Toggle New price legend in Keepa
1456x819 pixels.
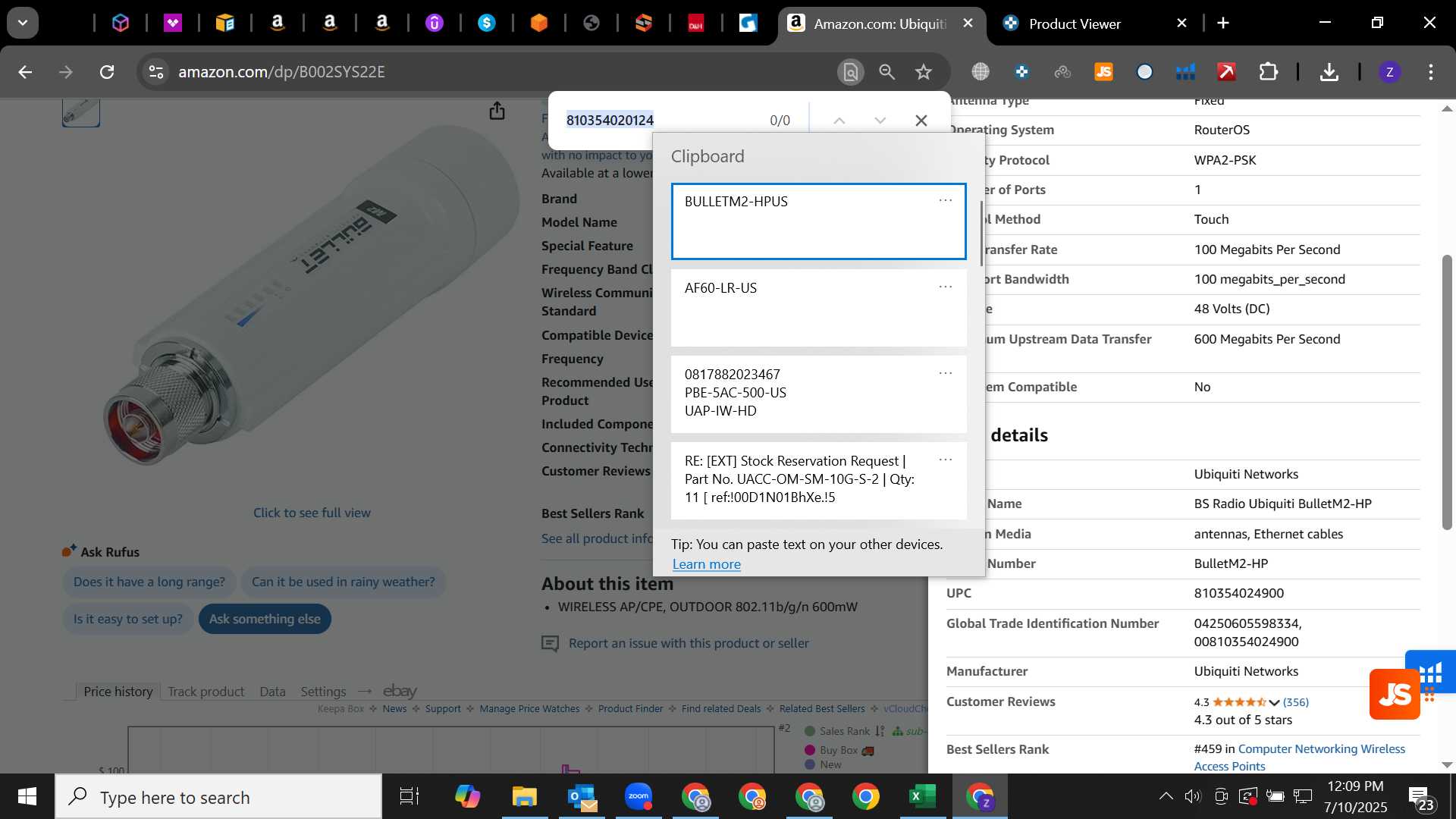(x=824, y=764)
